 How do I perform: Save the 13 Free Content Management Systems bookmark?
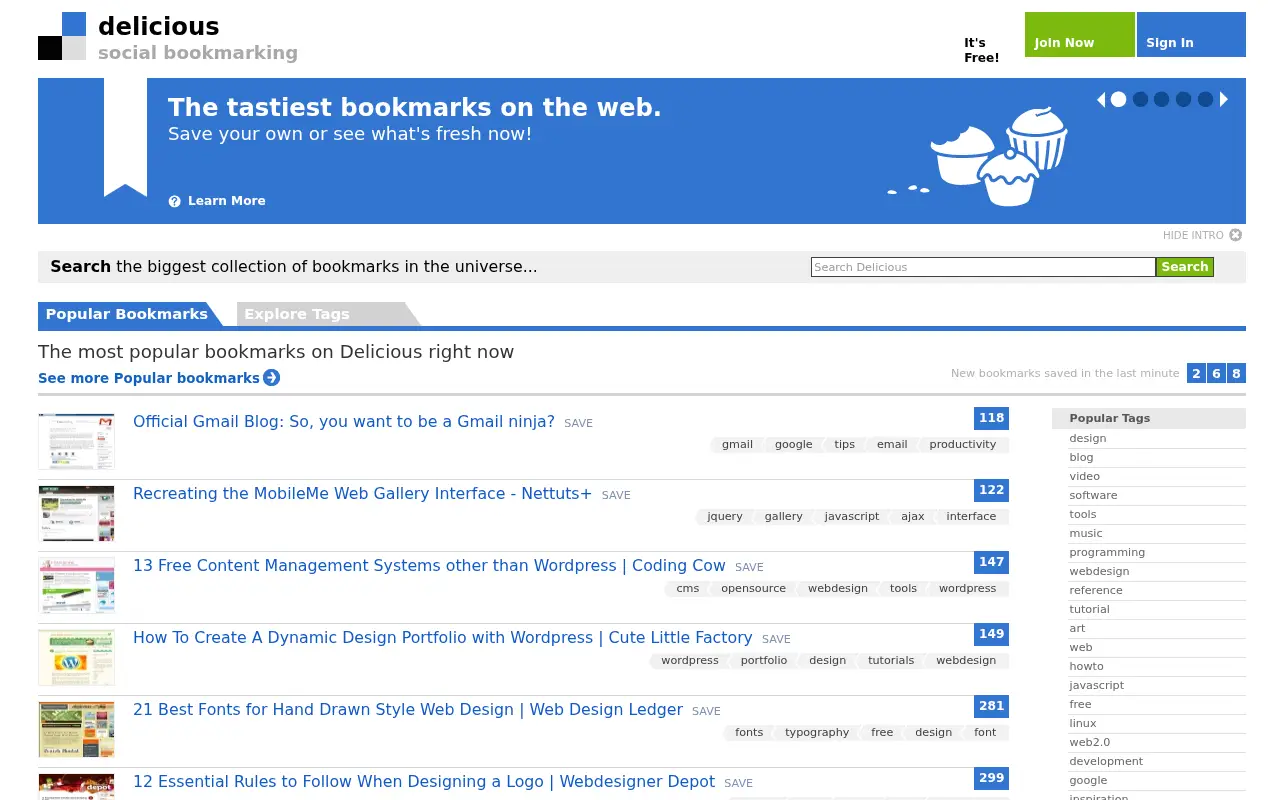click(749, 567)
